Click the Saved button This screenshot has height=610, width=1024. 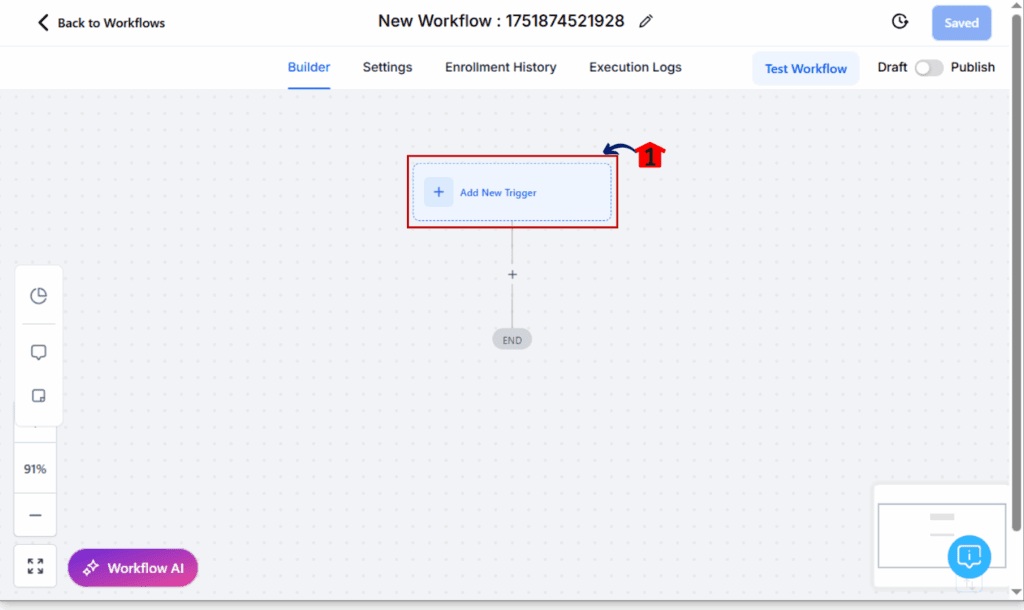pyautogui.click(x=961, y=23)
